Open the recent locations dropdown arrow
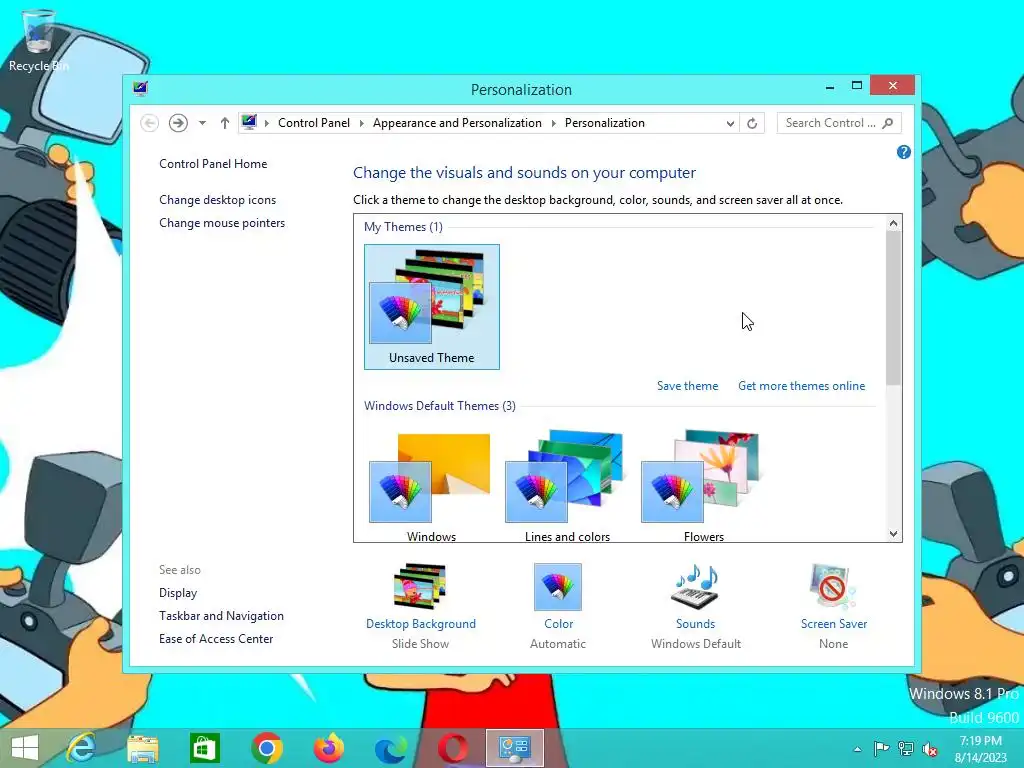The height and width of the screenshot is (768, 1024). pos(202,123)
